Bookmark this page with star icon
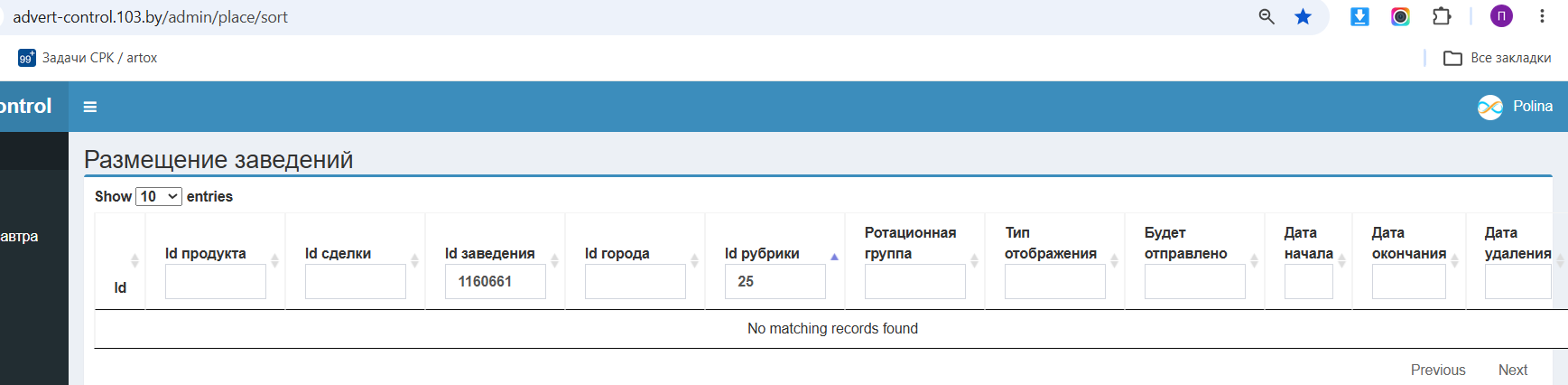 [x=1303, y=16]
